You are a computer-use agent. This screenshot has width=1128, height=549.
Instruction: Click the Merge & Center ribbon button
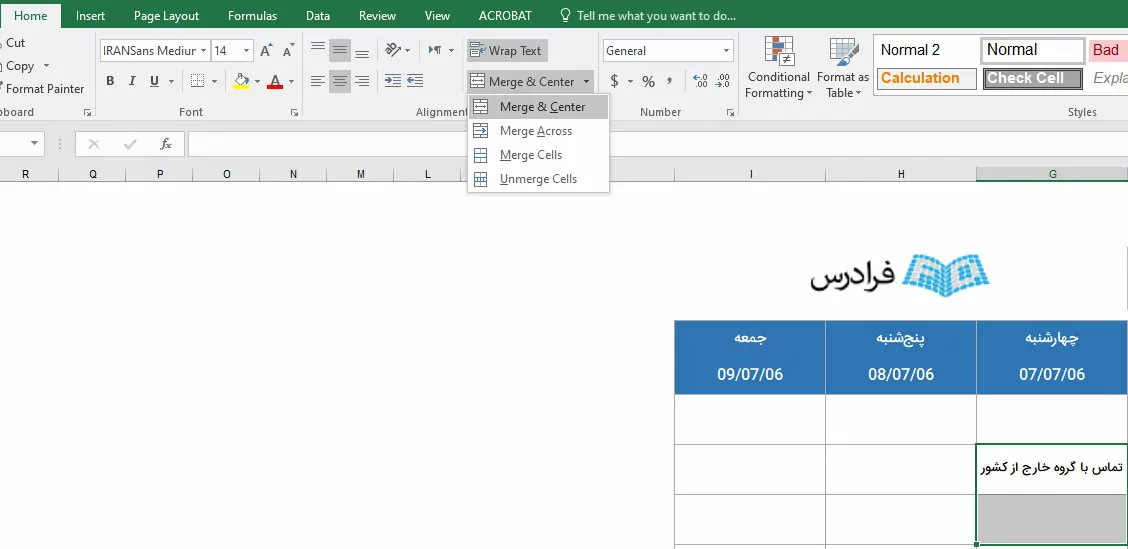[523, 81]
